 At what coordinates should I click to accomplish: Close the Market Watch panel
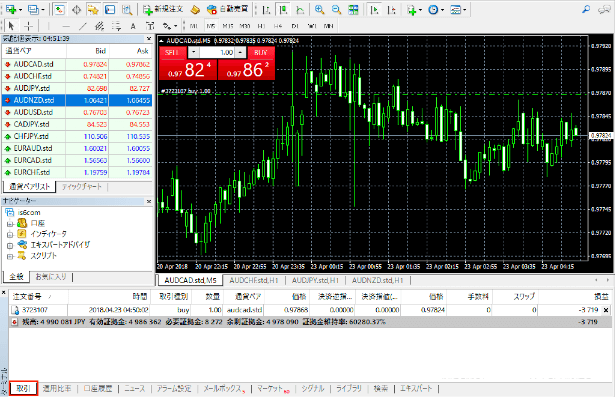149,38
